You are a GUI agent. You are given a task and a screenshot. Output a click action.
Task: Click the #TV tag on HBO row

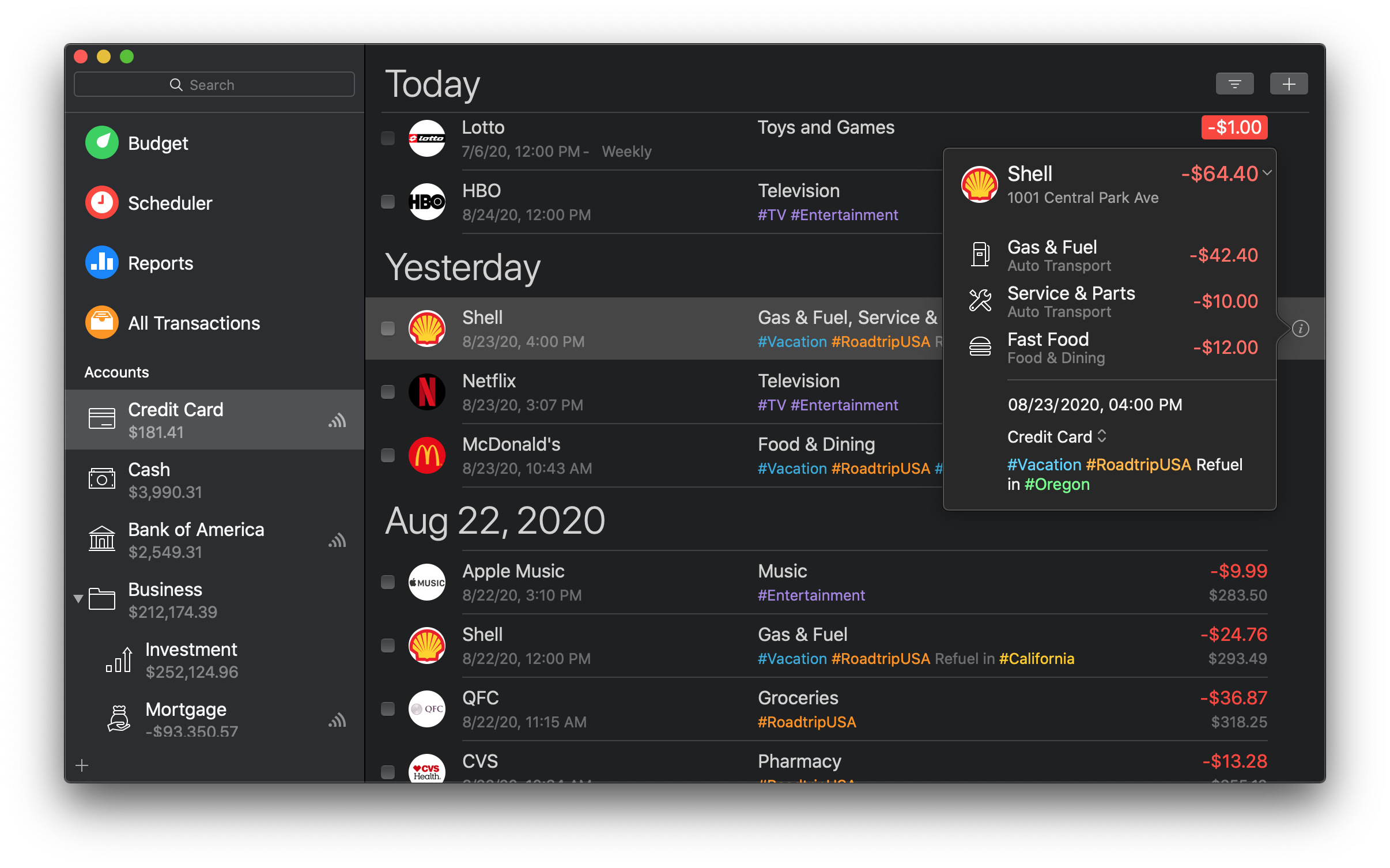tap(772, 214)
